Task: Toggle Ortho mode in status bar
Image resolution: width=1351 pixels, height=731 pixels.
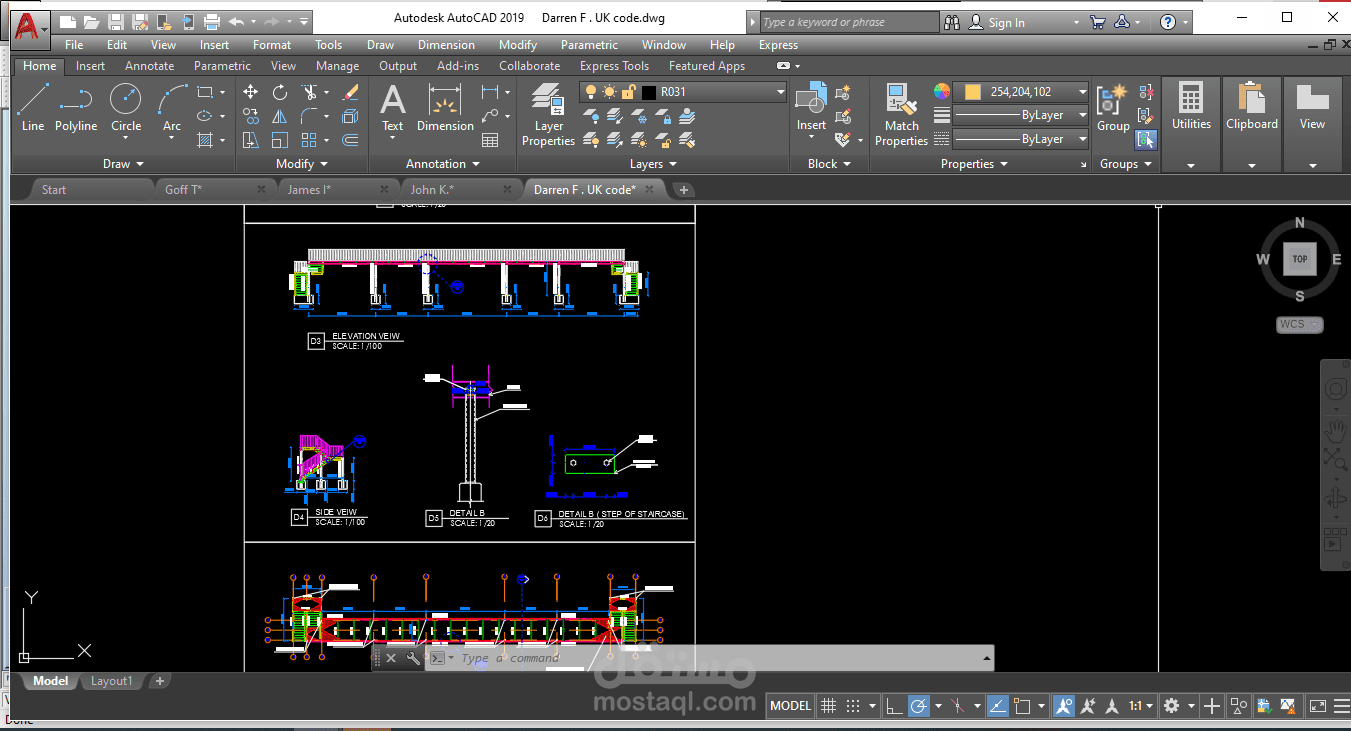Action: (x=894, y=706)
